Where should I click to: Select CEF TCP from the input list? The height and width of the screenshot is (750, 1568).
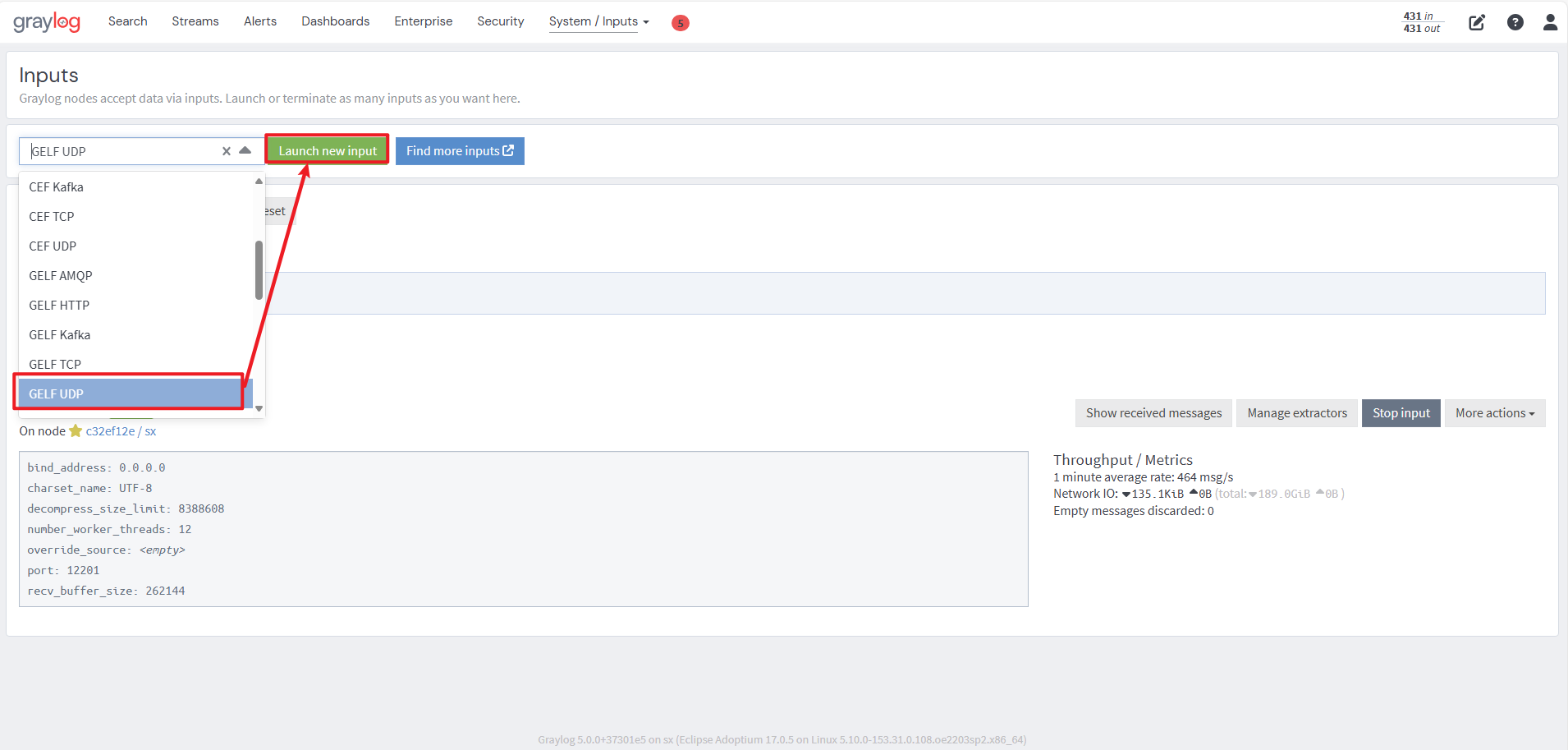136,217
